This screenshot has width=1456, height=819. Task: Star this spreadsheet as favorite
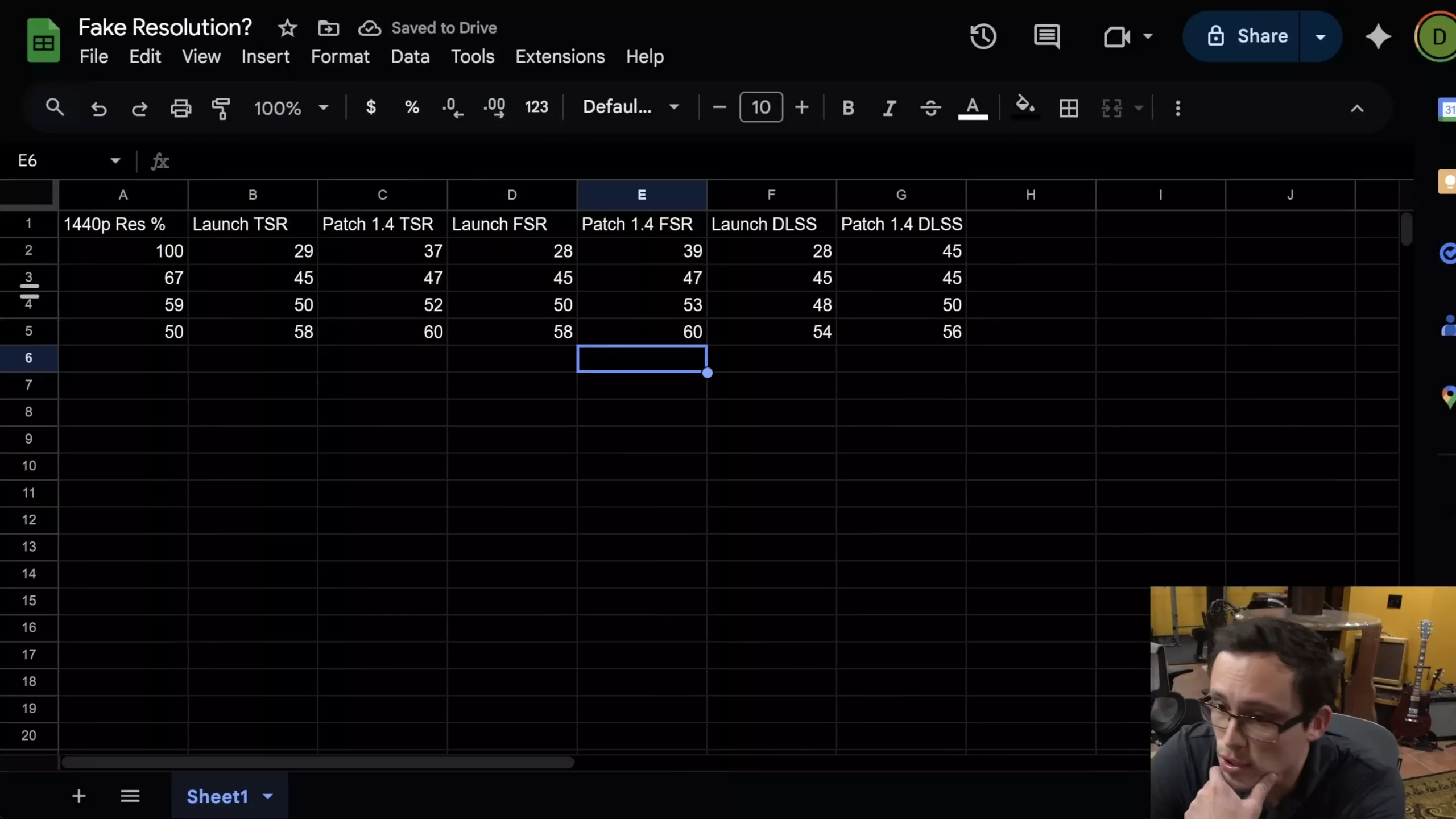coord(287,28)
